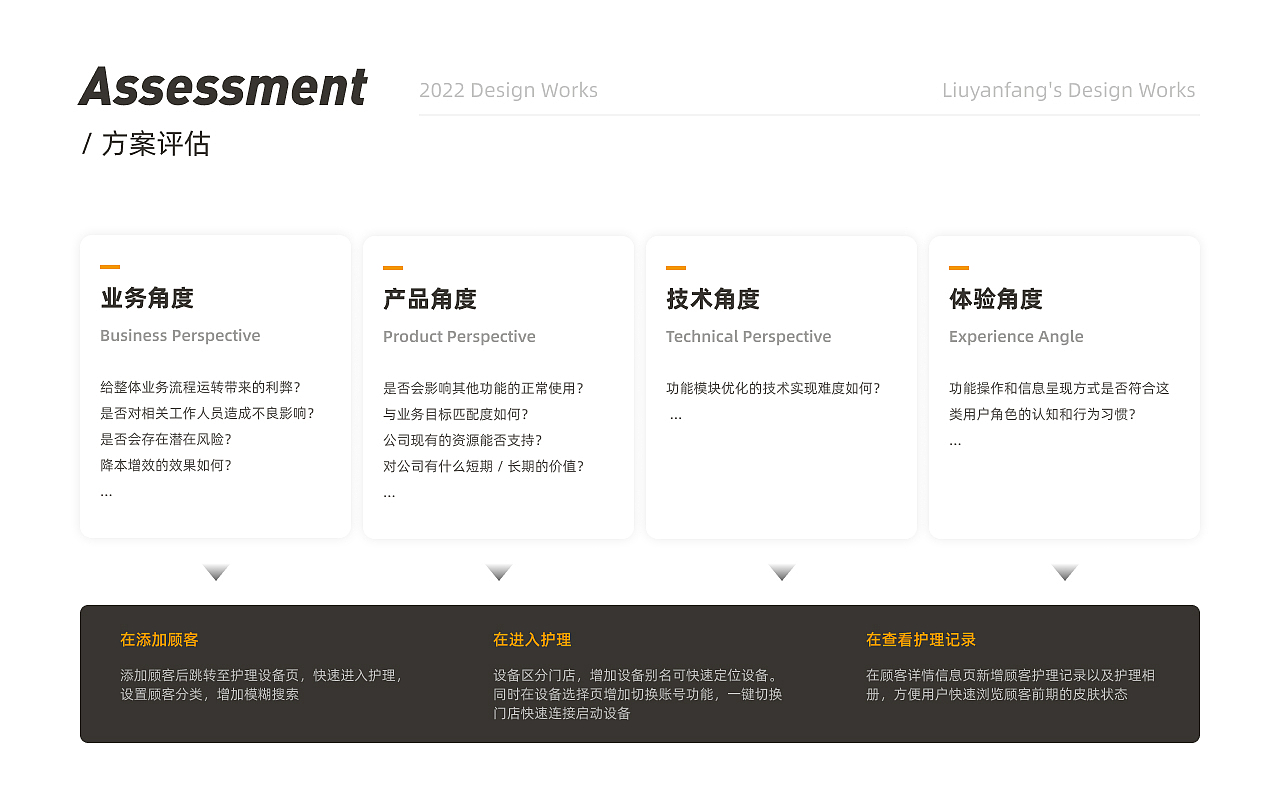The height and width of the screenshot is (800, 1280).
Task: Click line 是否会存在潜在风险？
Action: [166, 439]
